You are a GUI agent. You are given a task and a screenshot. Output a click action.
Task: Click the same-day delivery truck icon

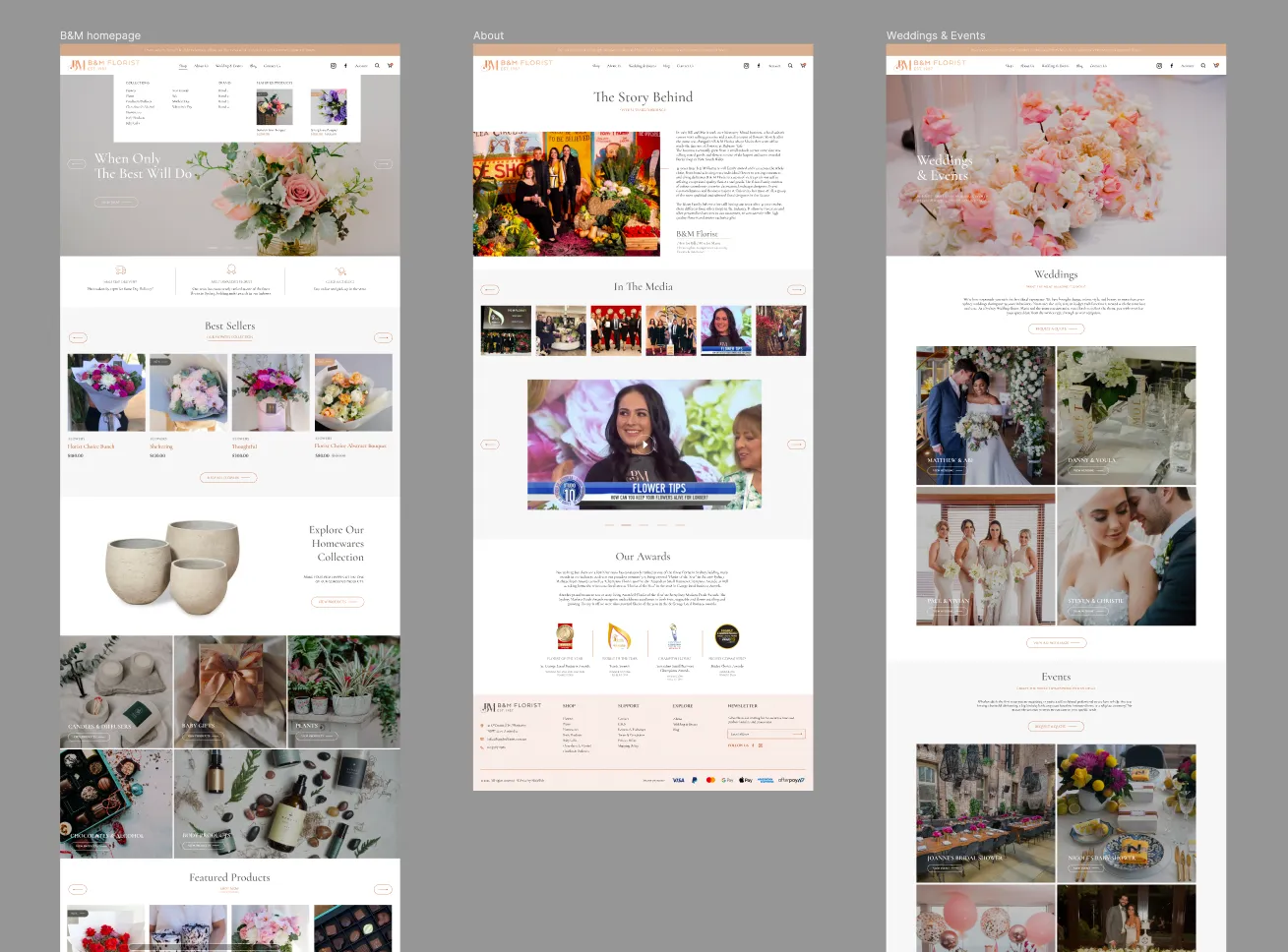point(120,269)
